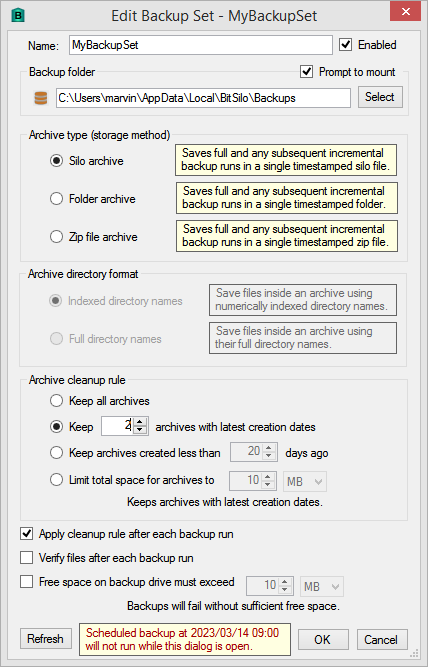The image size is (428, 667).
Task: Click the Select button for backup folder
Action: [x=380, y=97]
